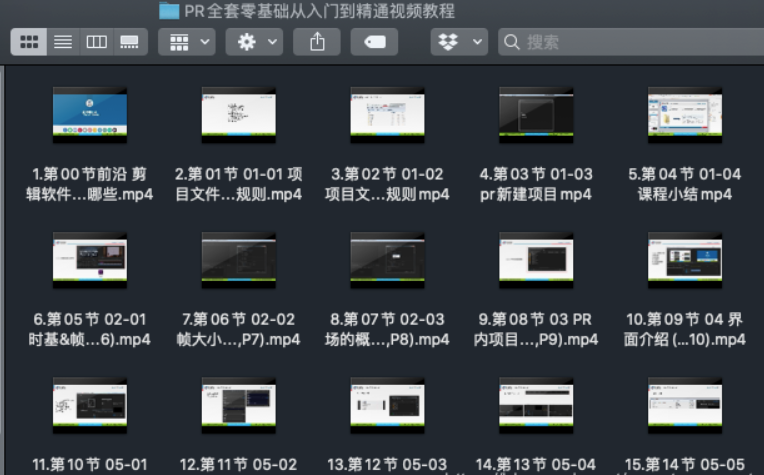Click the search magnifier icon
This screenshot has width=764, height=475.
[x=511, y=42]
